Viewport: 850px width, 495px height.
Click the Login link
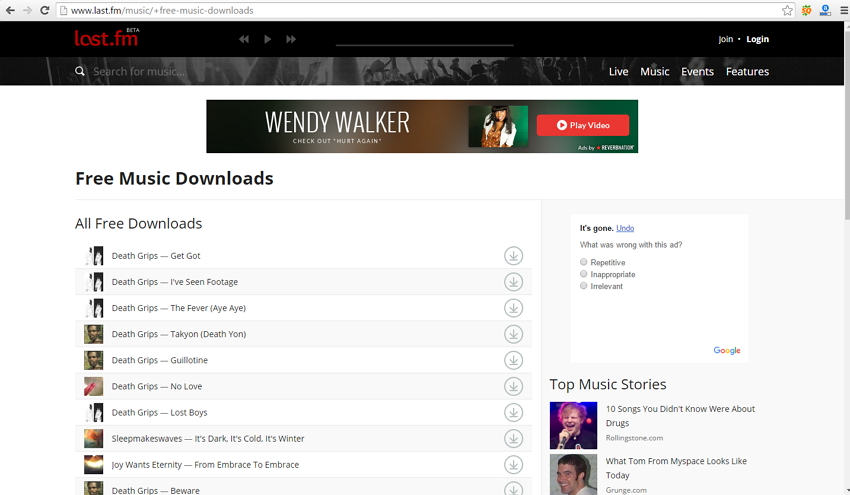757,39
